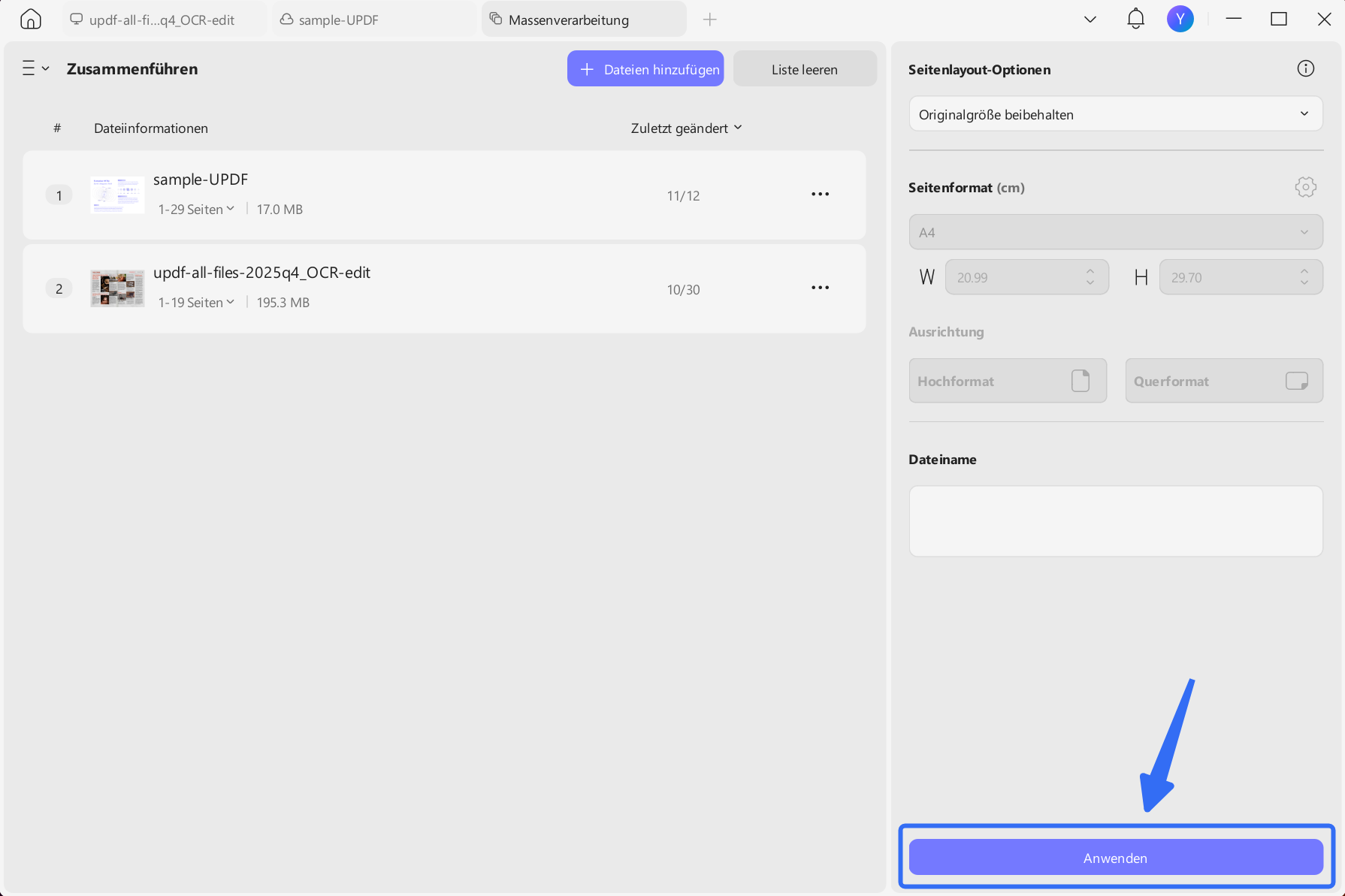Open more options for updf-all-files-2025q4_OCR-edit
Screen dimensions: 1345x896
tap(820, 288)
